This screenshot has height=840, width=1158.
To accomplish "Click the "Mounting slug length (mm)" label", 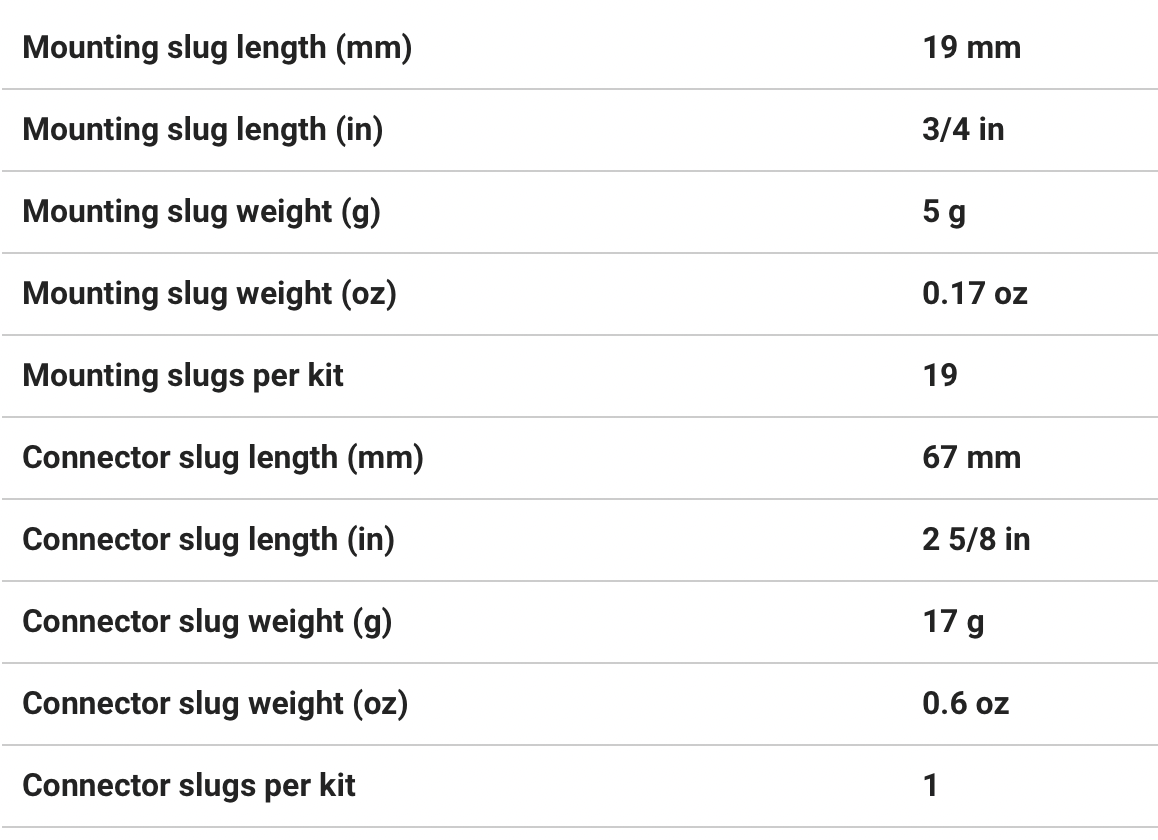I will coord(217,48).
